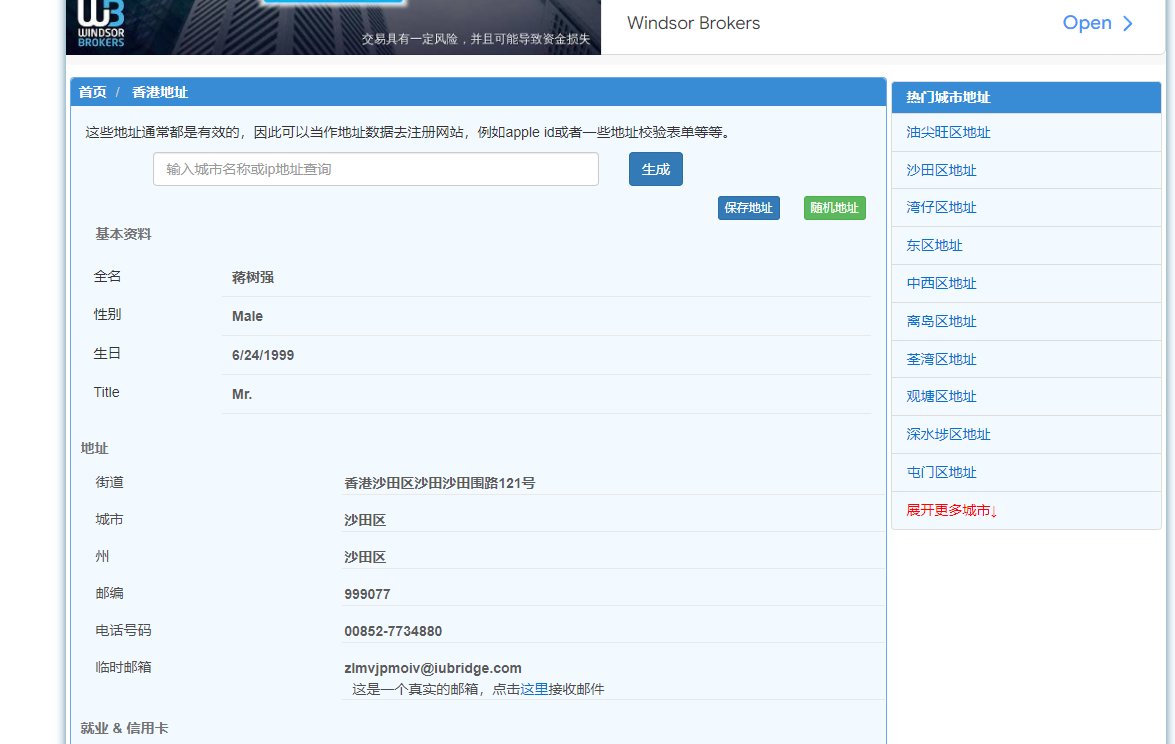Open 荃湾区地址 from the sidebar

coord(940,359)
